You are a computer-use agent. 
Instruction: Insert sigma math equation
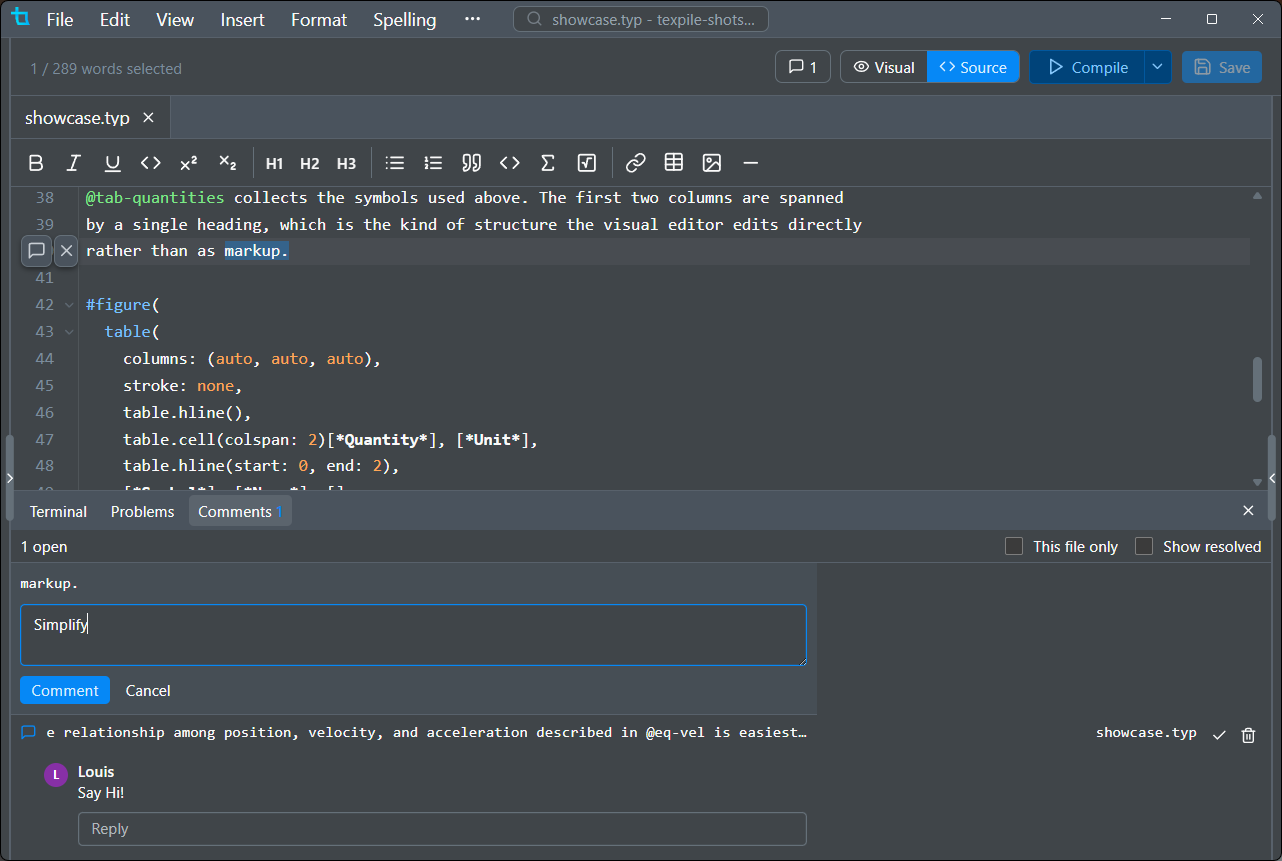click(548, 163)
